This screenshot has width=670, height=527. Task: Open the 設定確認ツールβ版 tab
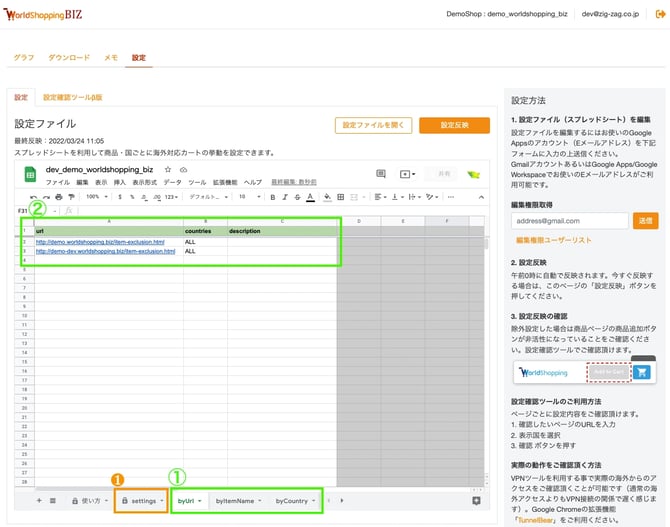(x=72, y=97)
